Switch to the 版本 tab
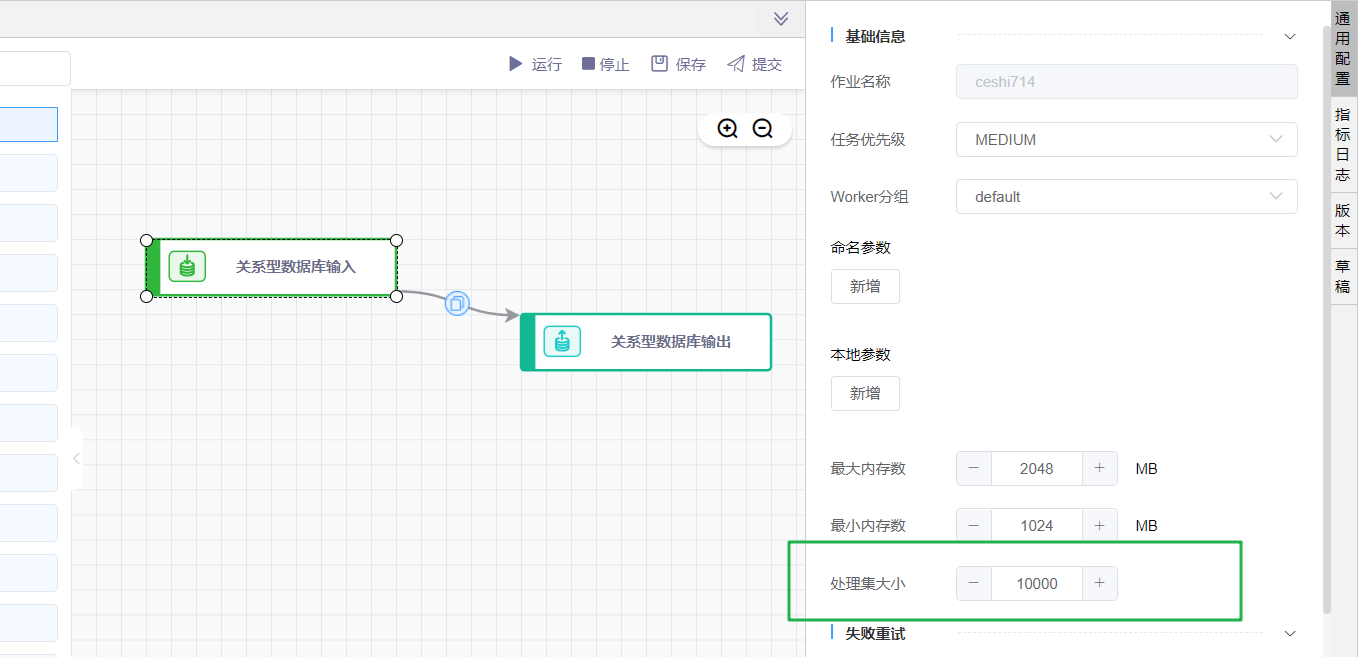 (x=1342, y=220)
